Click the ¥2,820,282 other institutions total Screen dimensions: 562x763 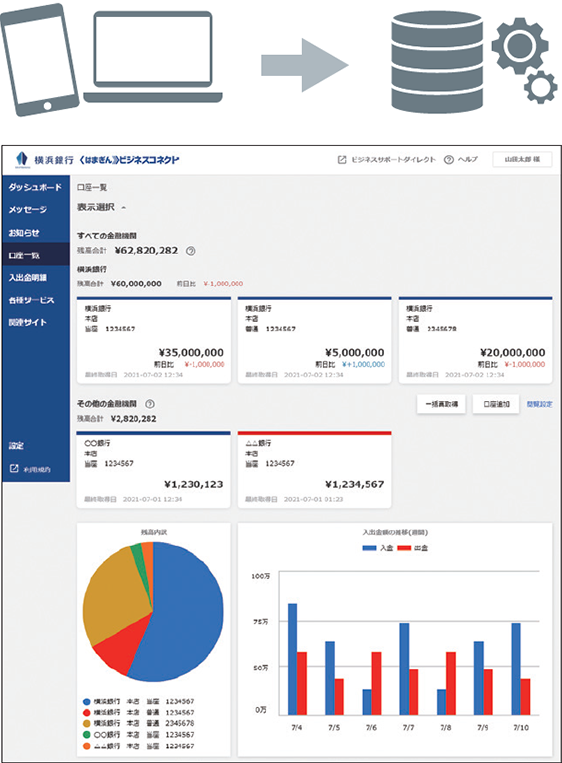coord(133,419)
